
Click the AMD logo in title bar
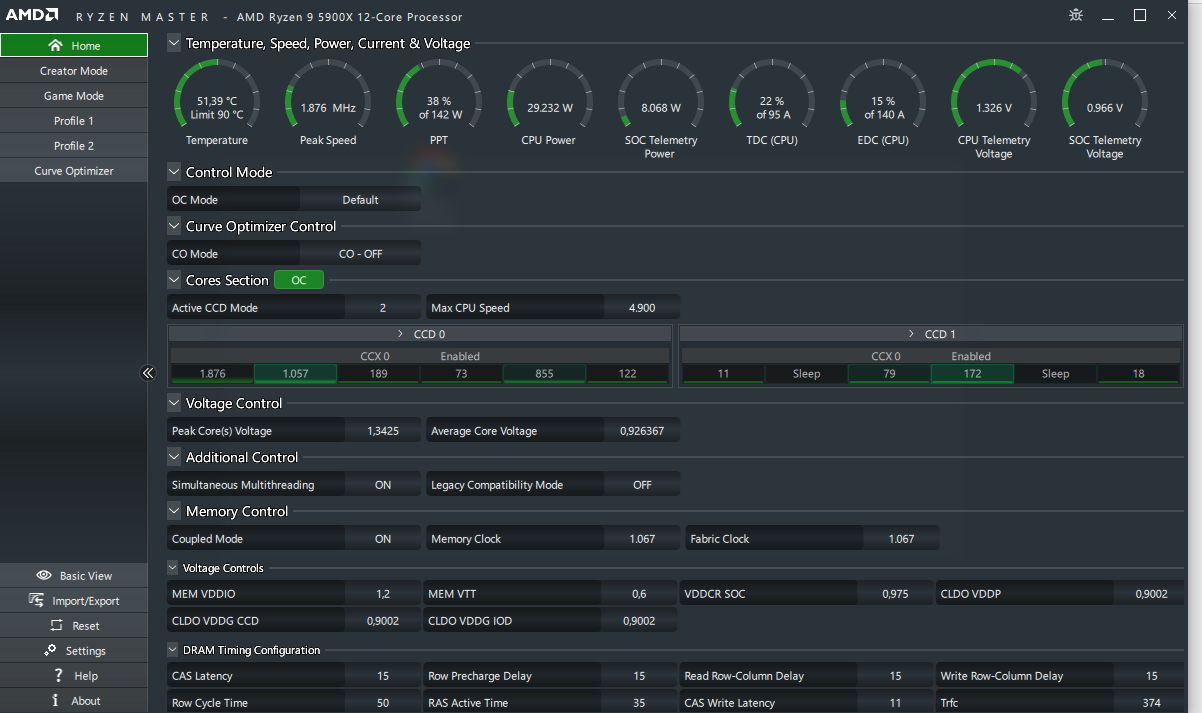point(30,16)
